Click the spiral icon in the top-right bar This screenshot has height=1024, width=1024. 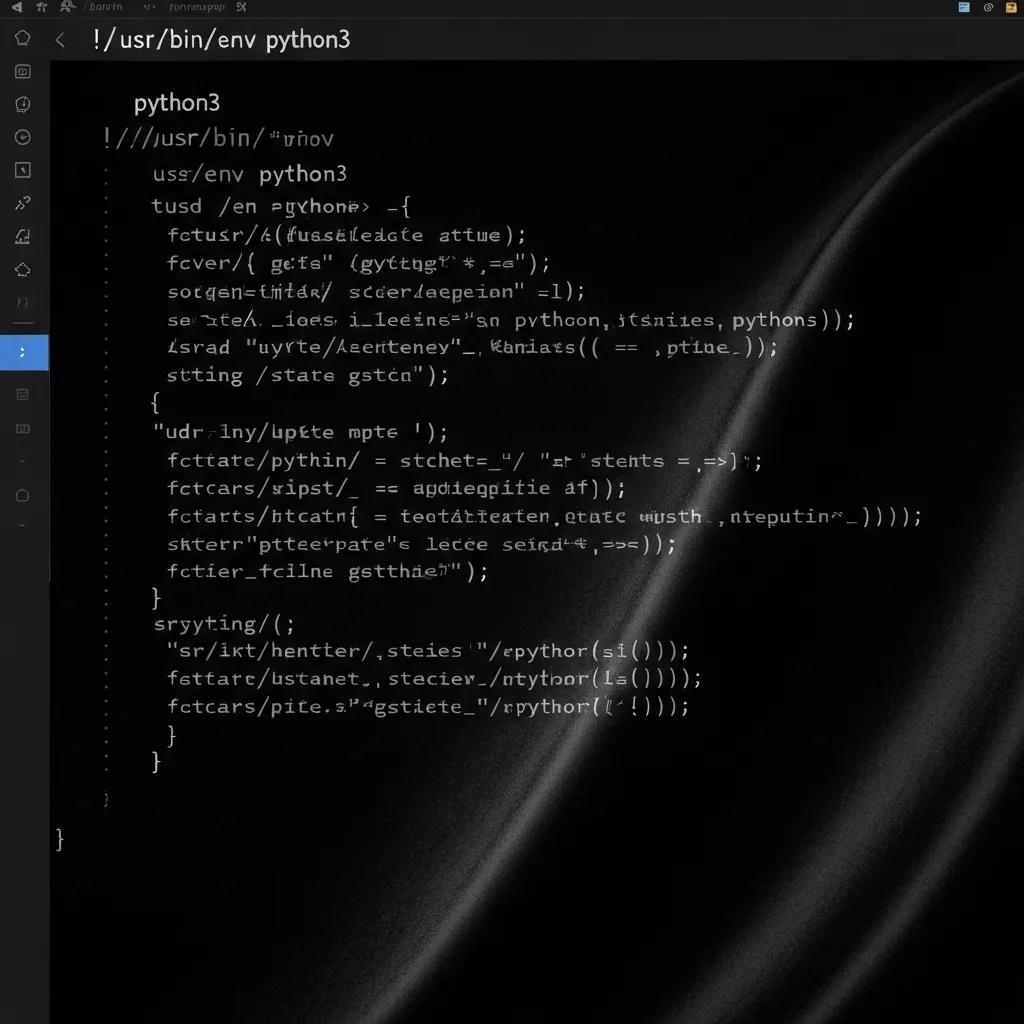point(988,7)
